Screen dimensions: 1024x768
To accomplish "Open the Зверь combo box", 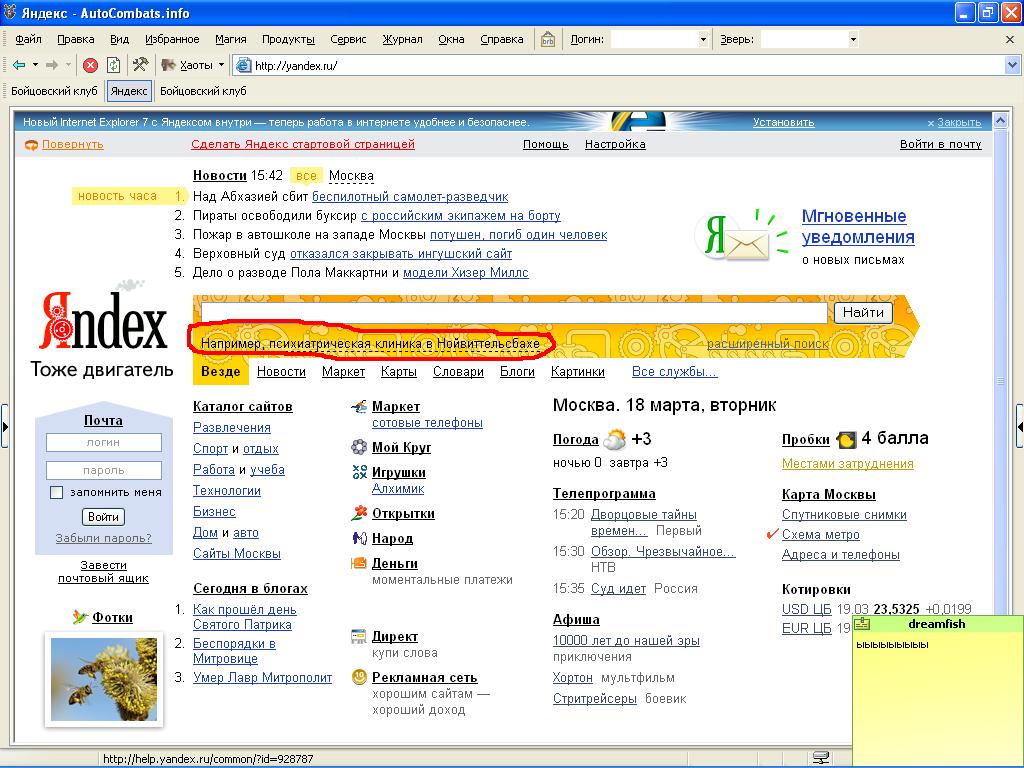I will pos(810,39).
